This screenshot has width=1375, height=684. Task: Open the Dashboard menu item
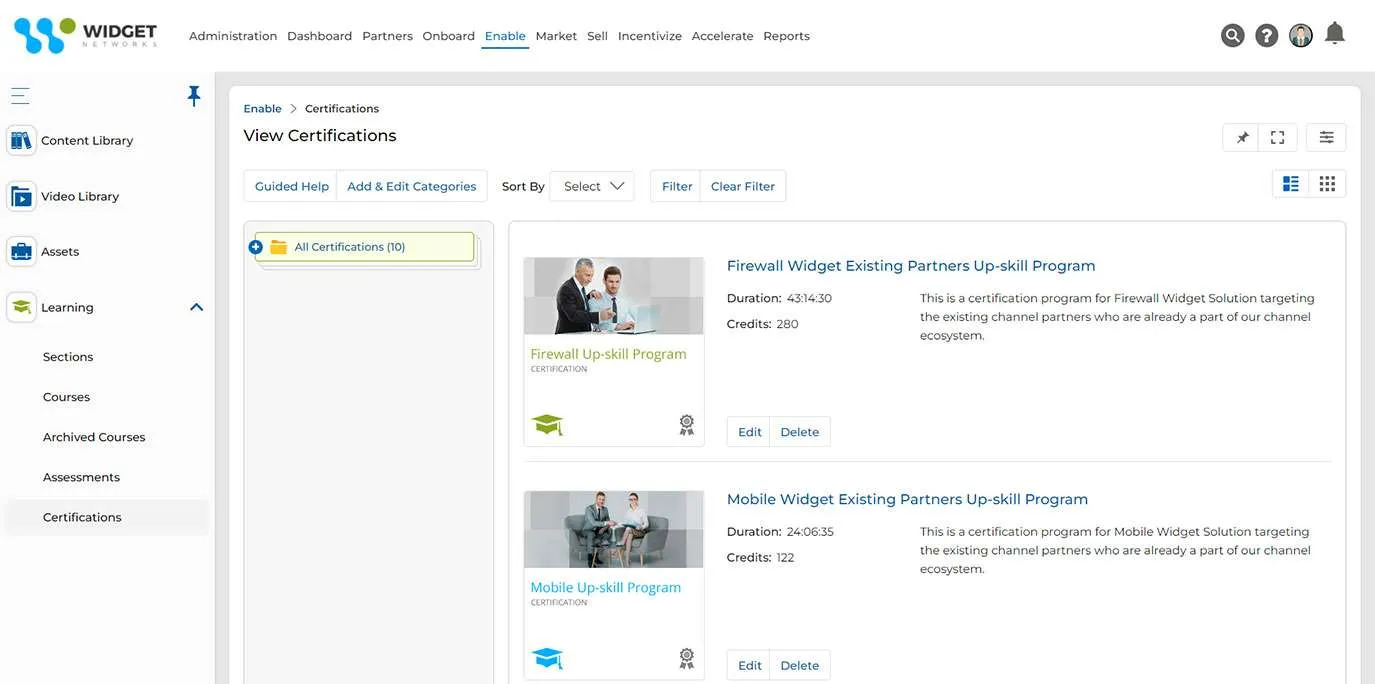pos(319,35)
